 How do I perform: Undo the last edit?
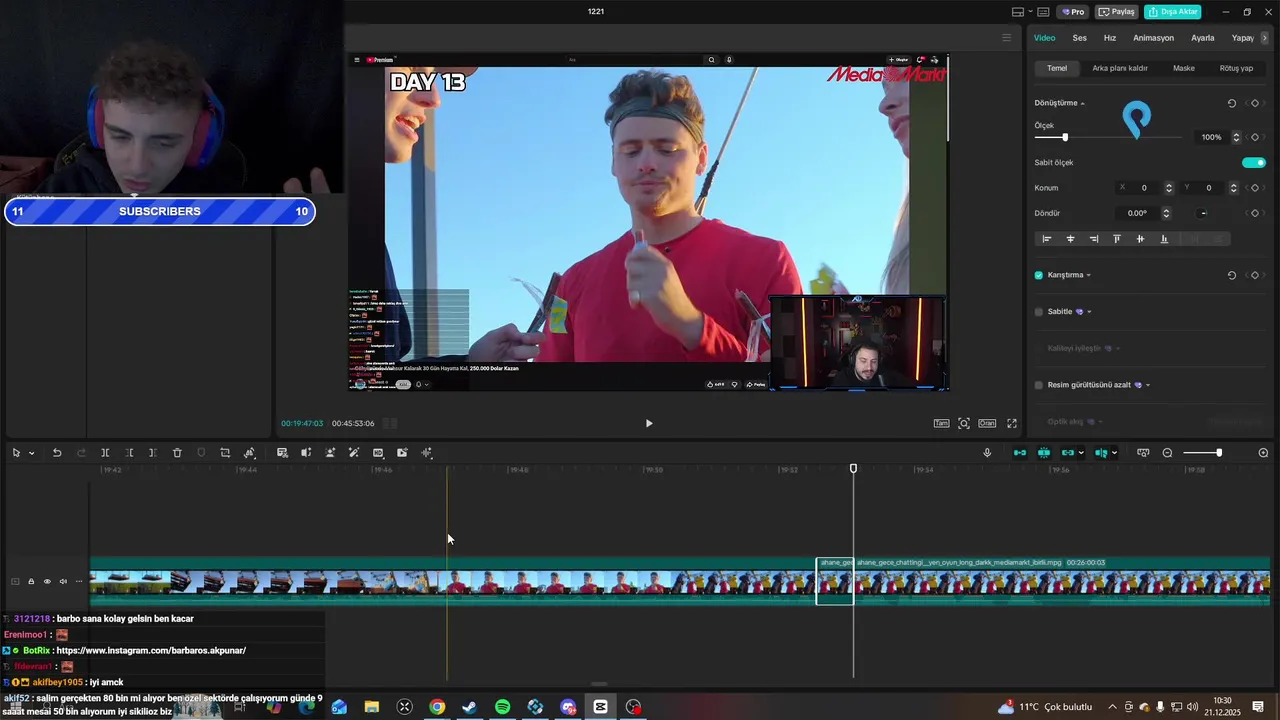click(x=57, y=453)
